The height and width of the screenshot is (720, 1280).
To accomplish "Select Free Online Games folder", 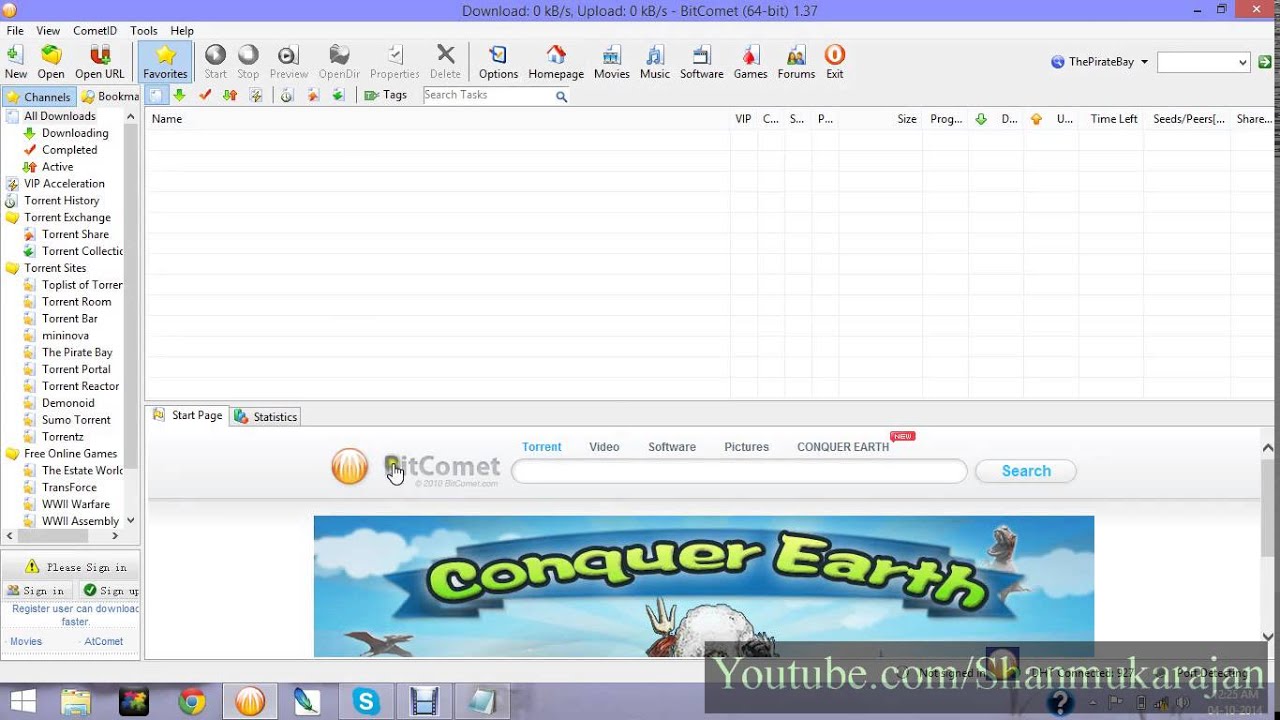I will [x=70, y=454].
